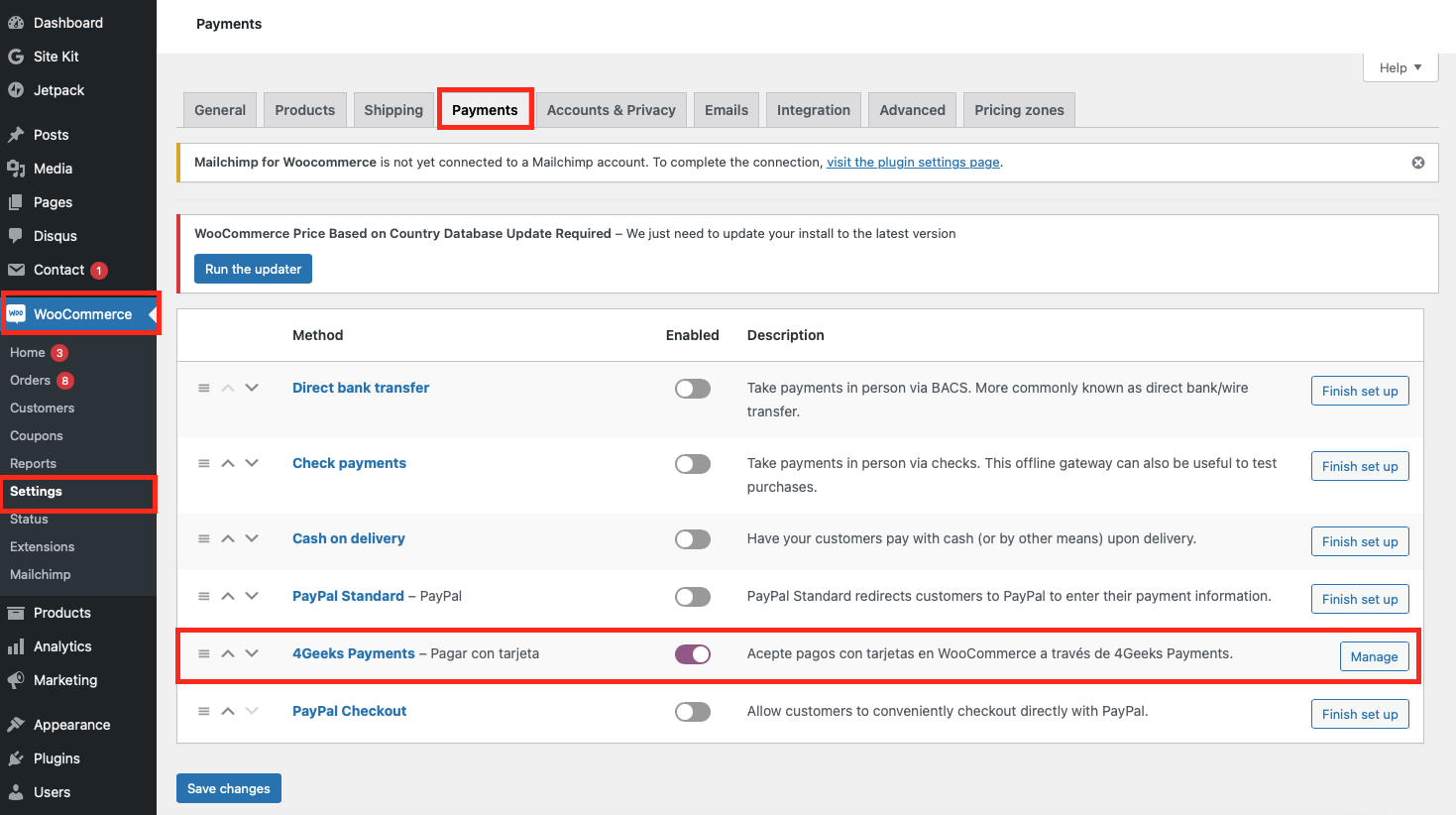Screen dimensions: 1456x815
Task: Open the Plugins sidebar icon
Action: click(16, 758)
